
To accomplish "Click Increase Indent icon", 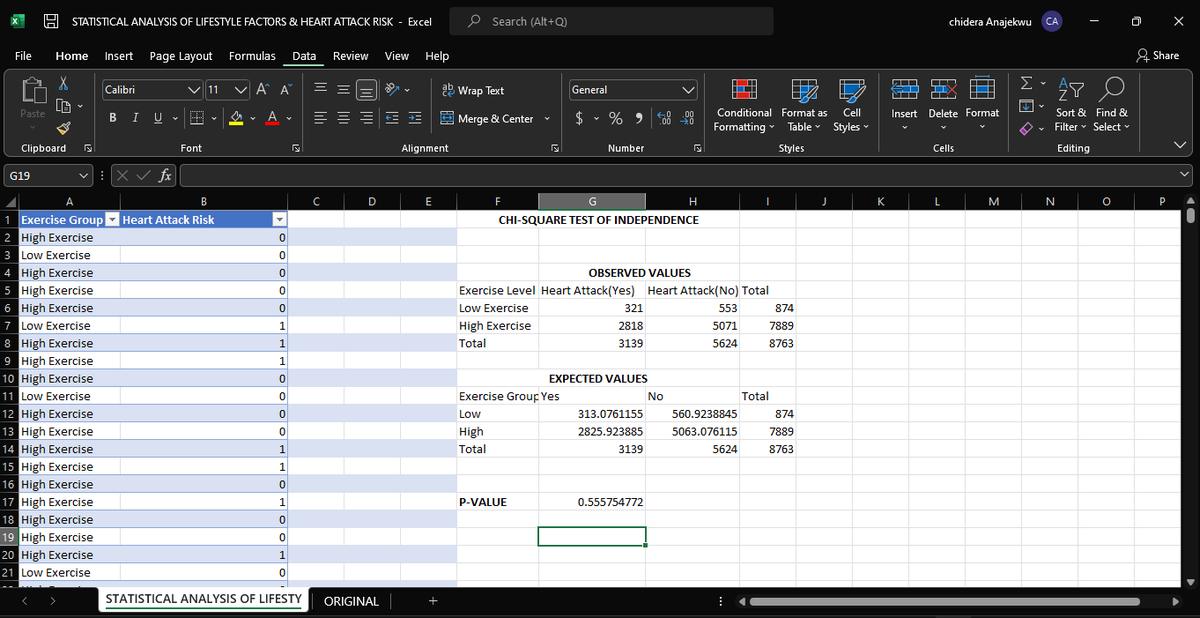I will (x=414, y=119).
